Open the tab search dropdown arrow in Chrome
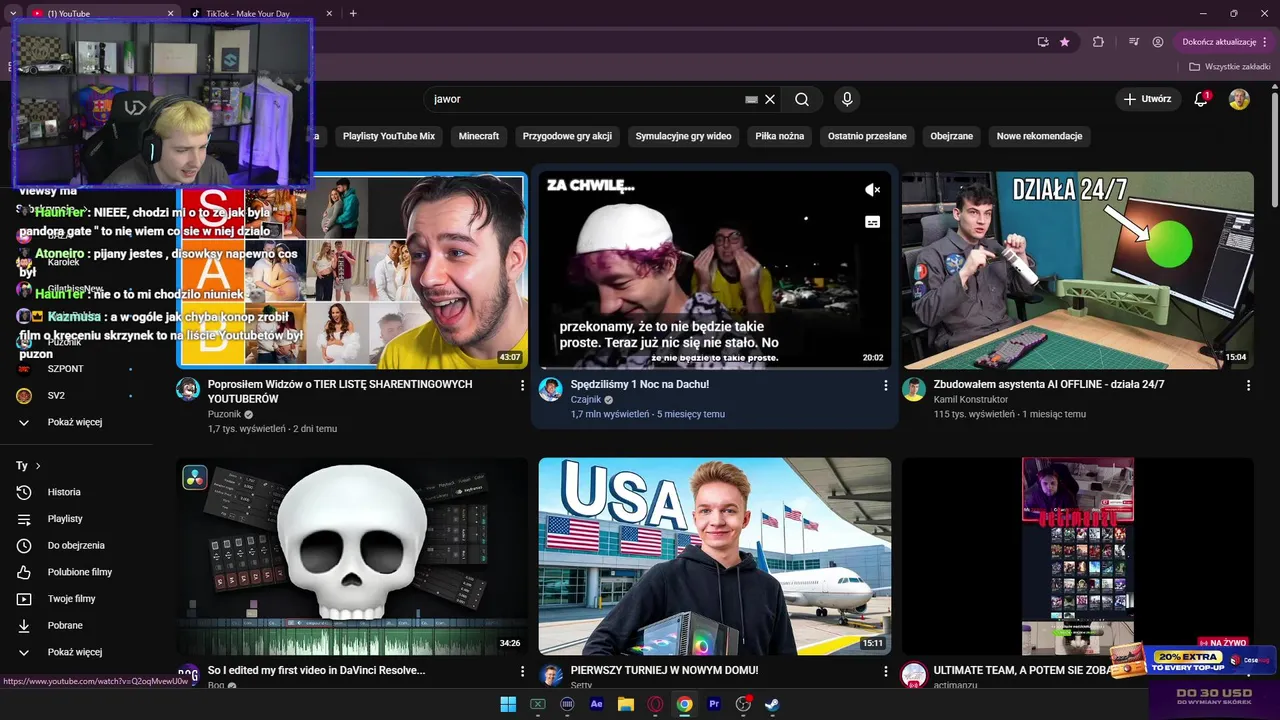The height and width of the screenshot is (720, 1280). (13, 13)
